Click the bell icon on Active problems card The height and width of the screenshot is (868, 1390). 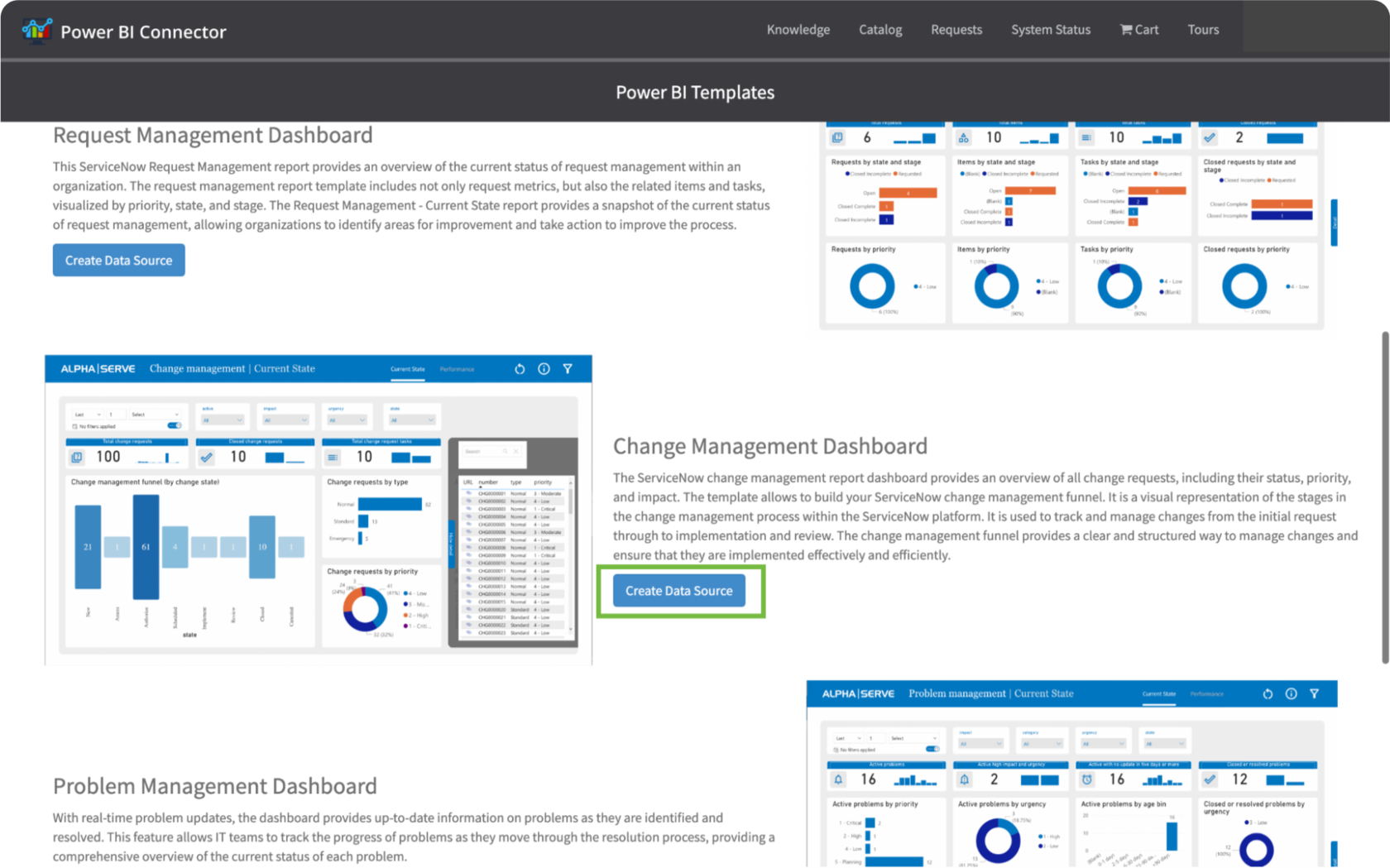(837, 779)
